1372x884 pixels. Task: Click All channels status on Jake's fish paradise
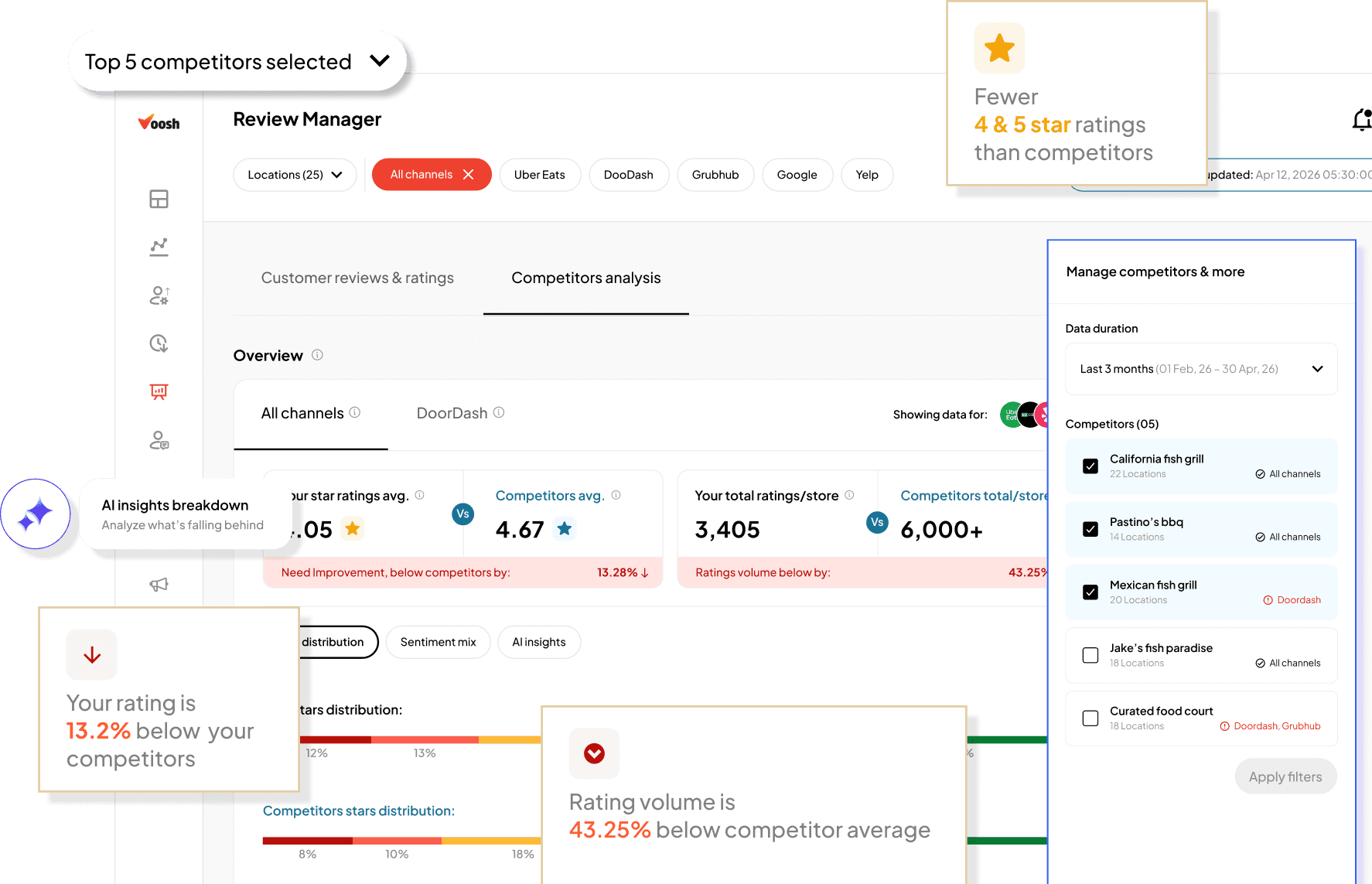click(1288, 663)
